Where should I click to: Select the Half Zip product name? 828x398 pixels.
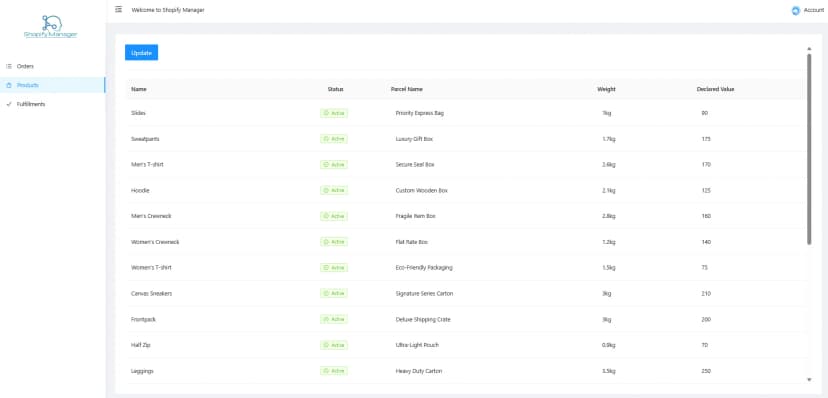[x=141, y=345]
